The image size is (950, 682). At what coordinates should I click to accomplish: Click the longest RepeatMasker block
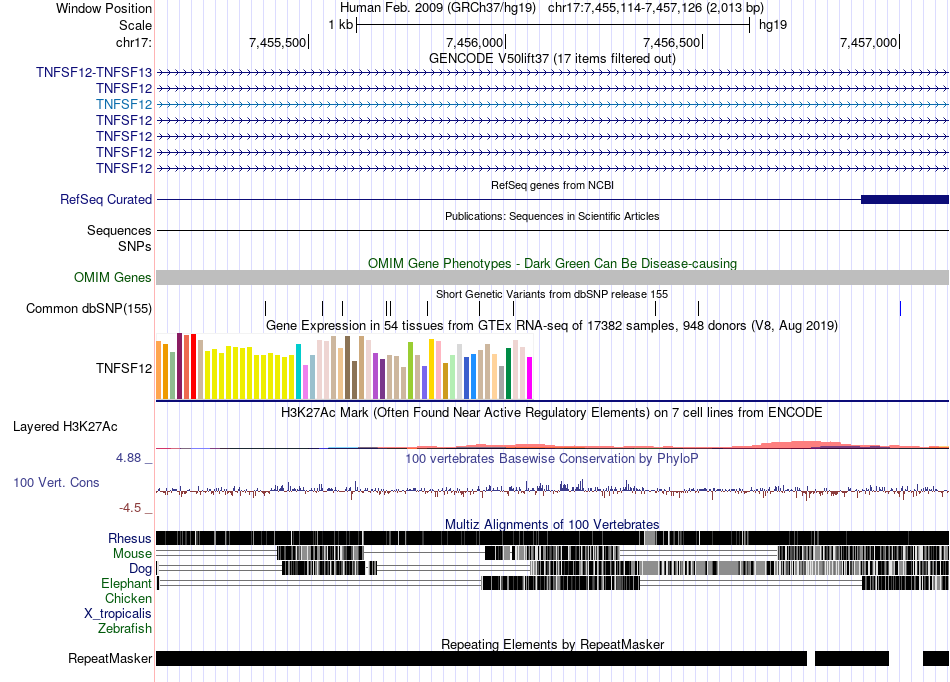tap(482, 658)
